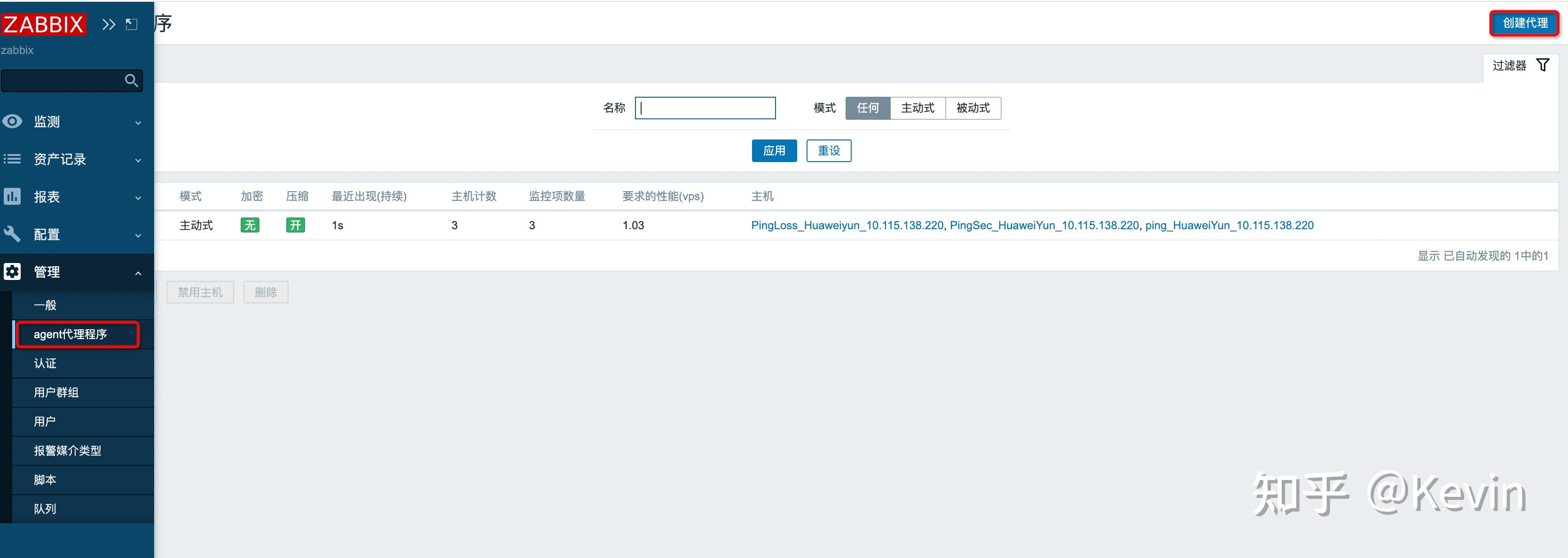Click the filter funnel icon
This screenshot has height=558, width=1568.
1543,65
